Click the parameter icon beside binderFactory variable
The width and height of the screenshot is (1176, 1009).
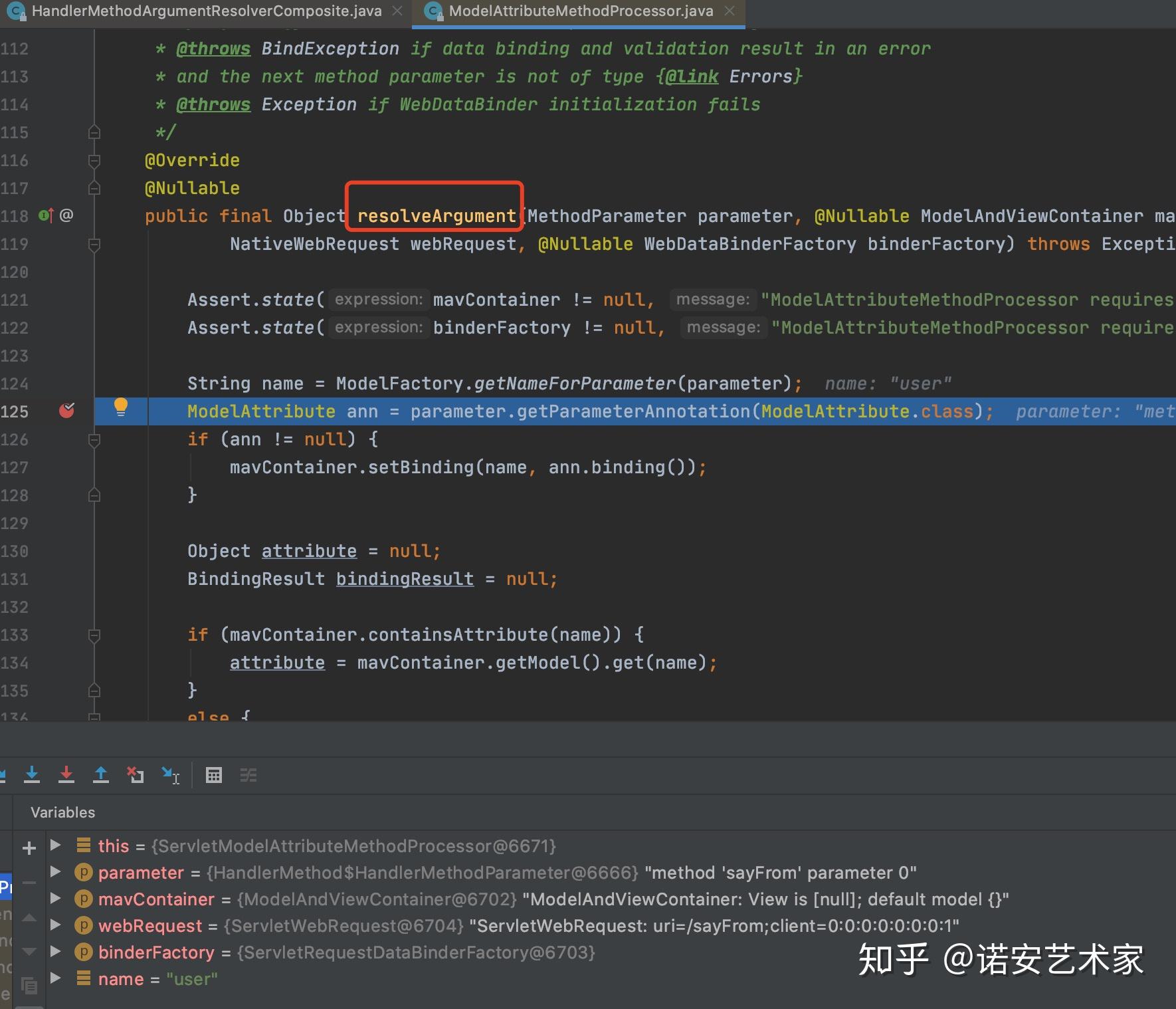[x=83, y=952]
